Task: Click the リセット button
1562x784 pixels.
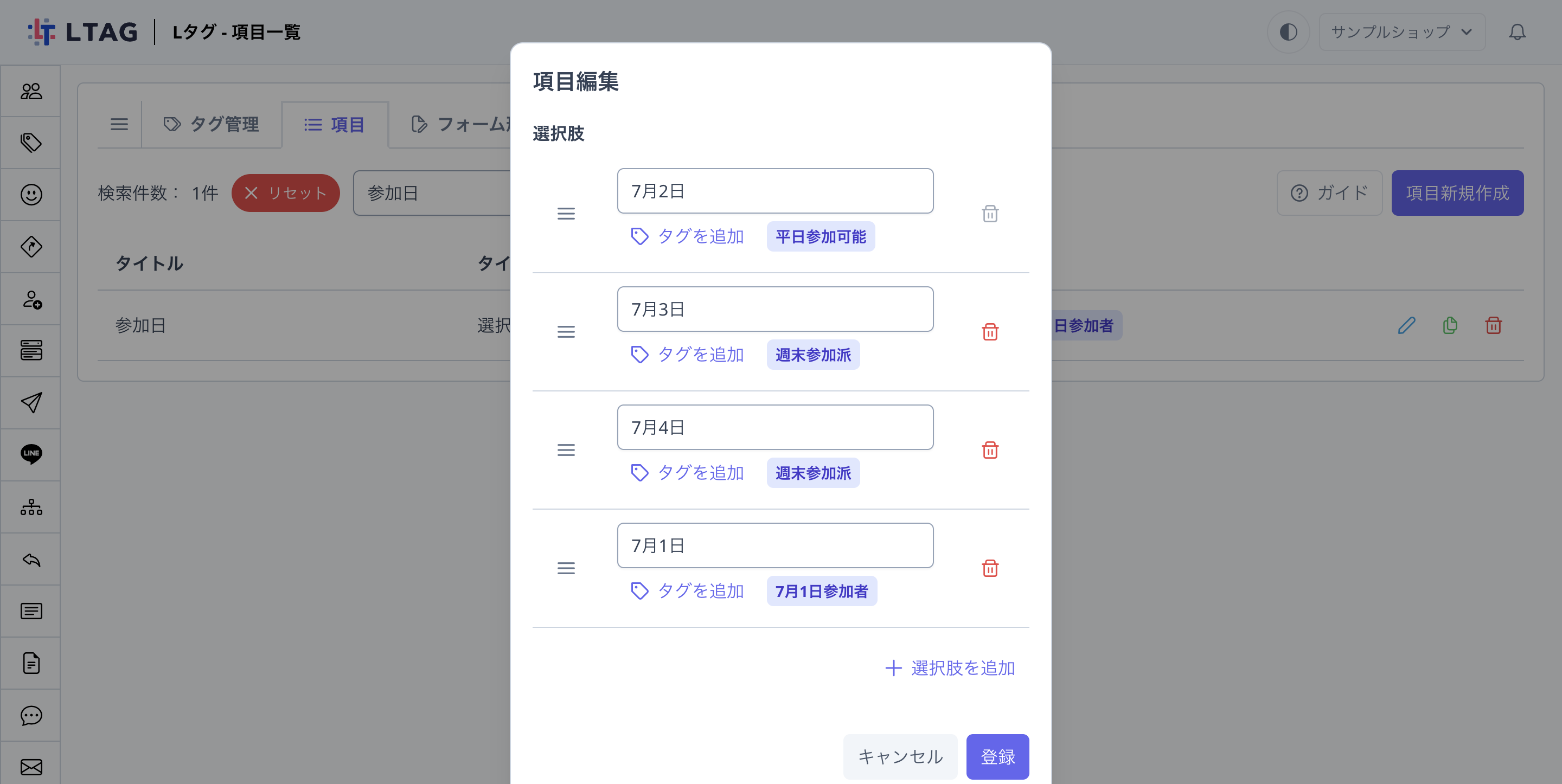Action: tap(285, 193)
